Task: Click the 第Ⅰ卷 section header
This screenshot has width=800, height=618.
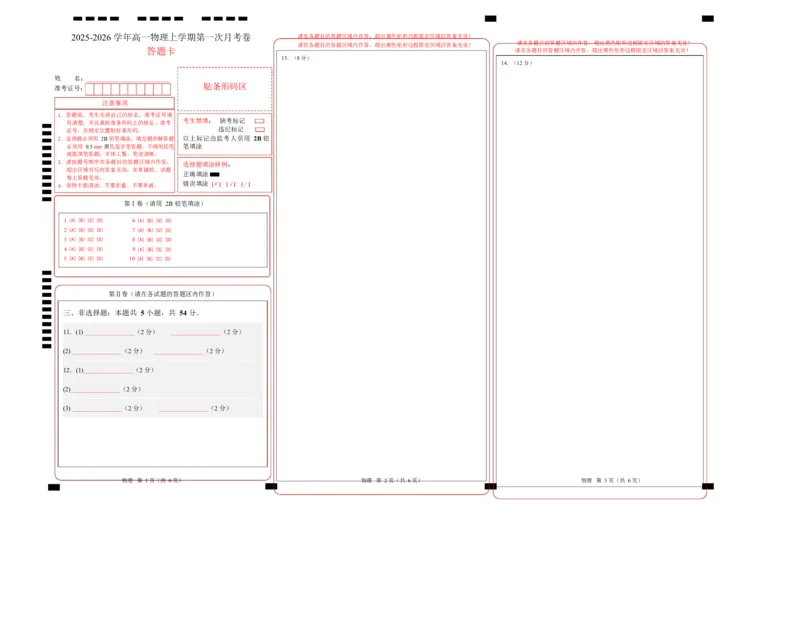Action: tap(162, 203)
